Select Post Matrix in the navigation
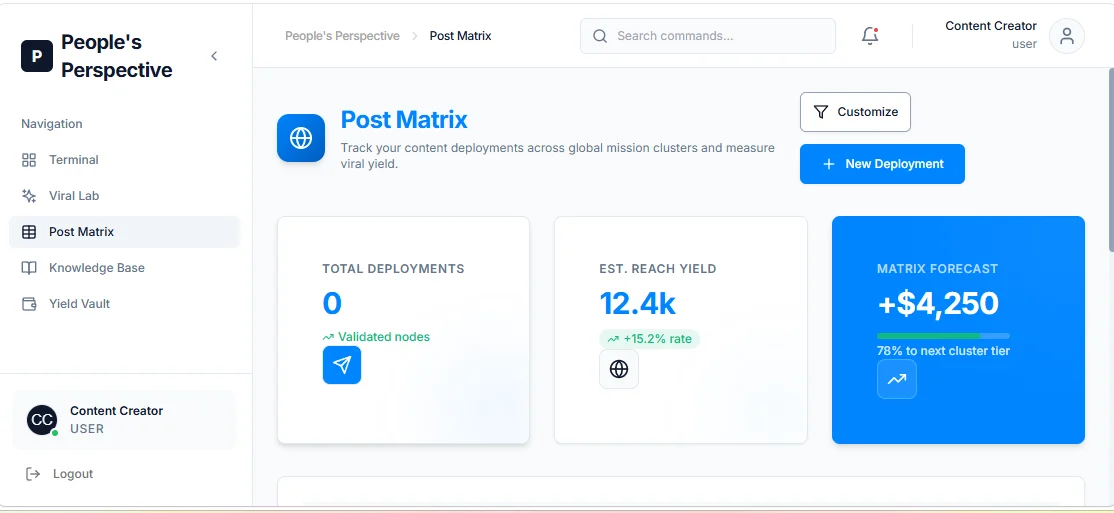This screenshot has width=1114, height=513. pos(124,232)
